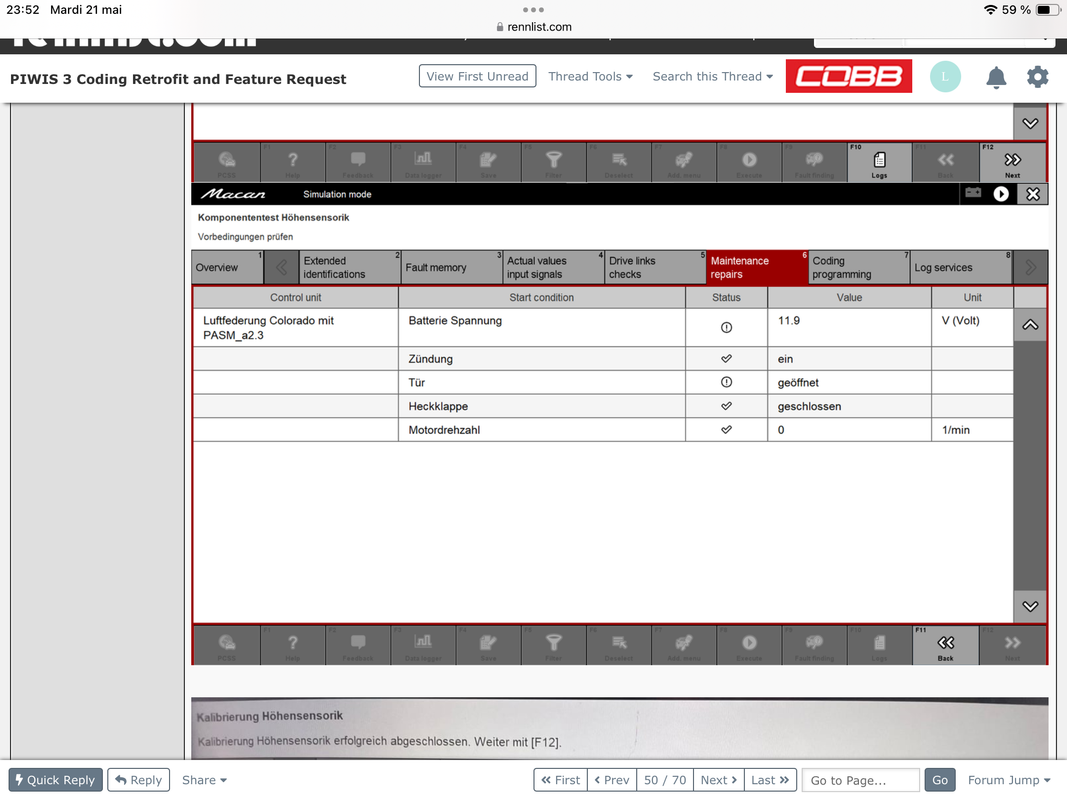Click the COBB advertisement logo
The height and width of the screenshot is (800, 1067).
[x=849, y=76]
